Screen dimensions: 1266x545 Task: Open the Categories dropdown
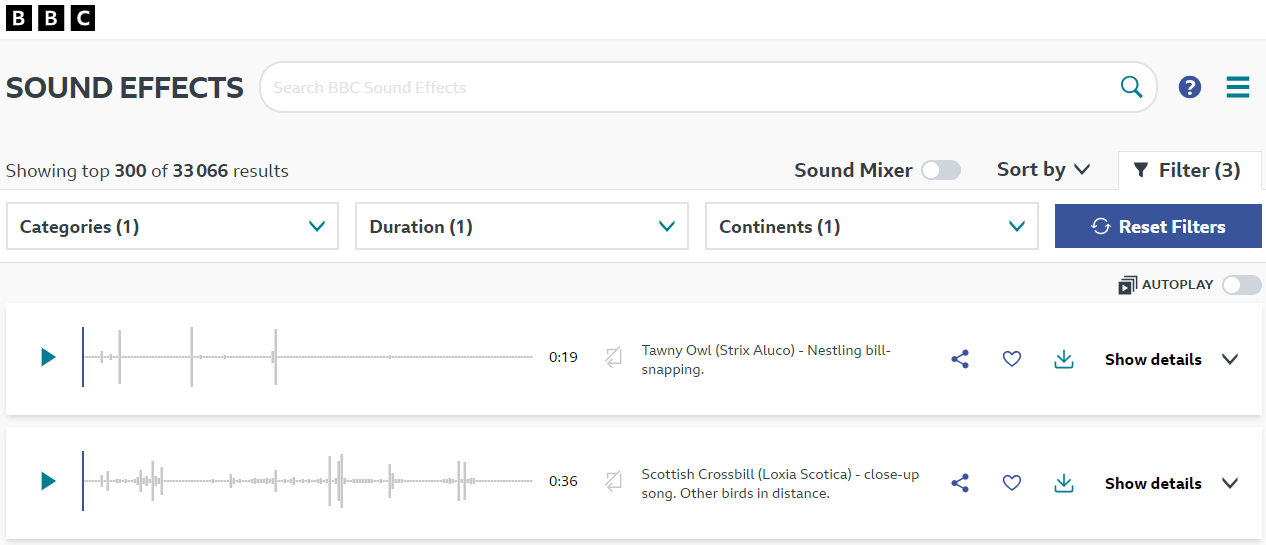tap(172, 226)
